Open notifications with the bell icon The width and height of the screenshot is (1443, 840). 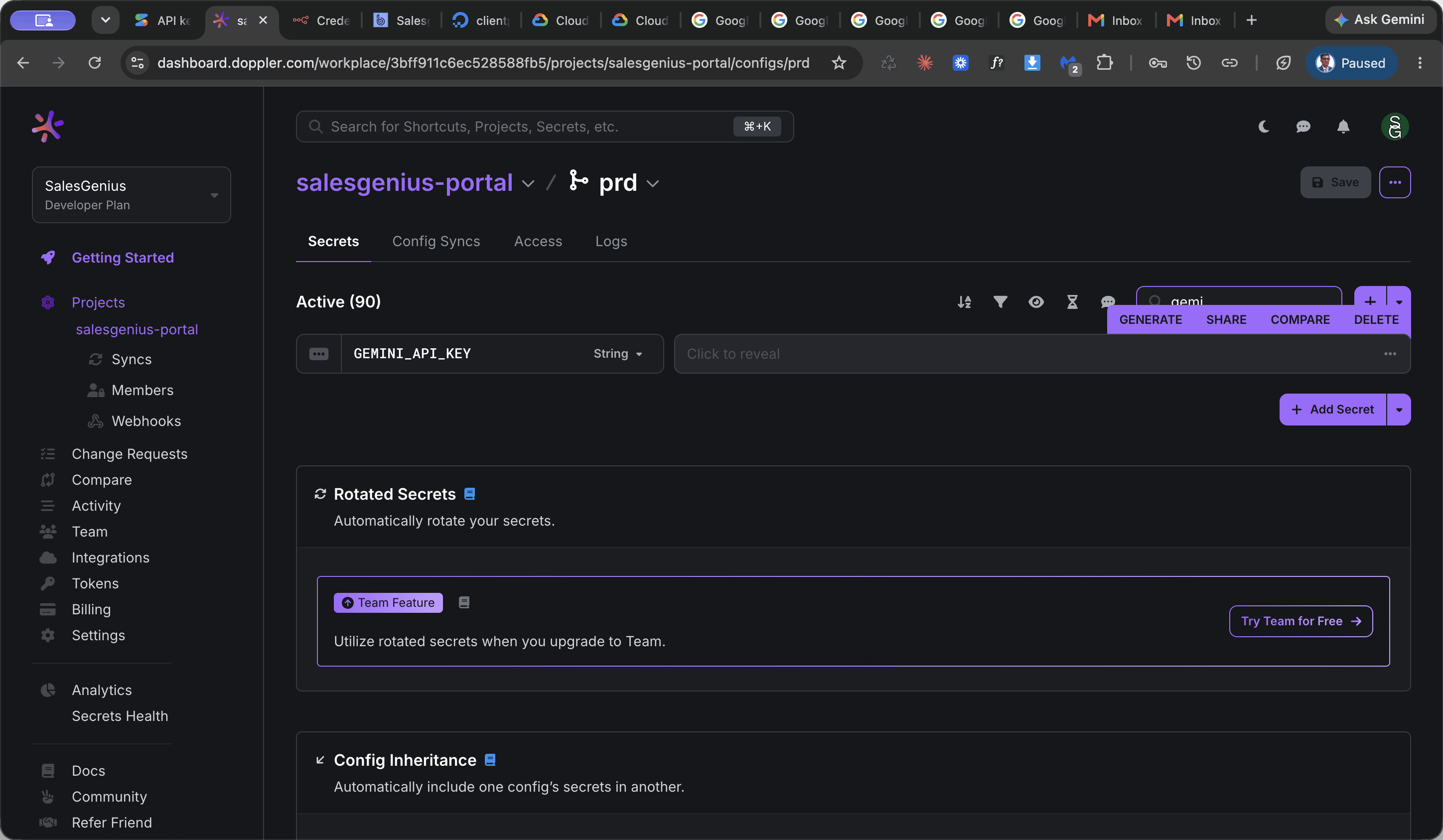[1343, 127]
